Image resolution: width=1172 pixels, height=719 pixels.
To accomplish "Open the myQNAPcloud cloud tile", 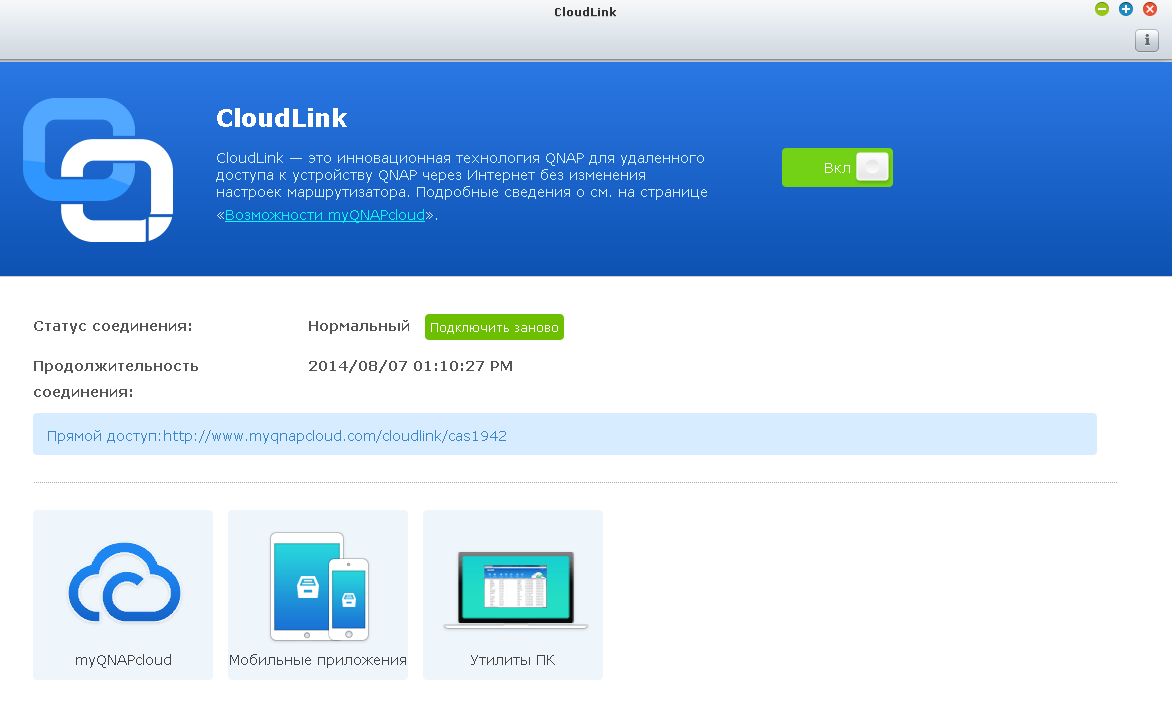I will pyautogui.click(x=123, y=595).
